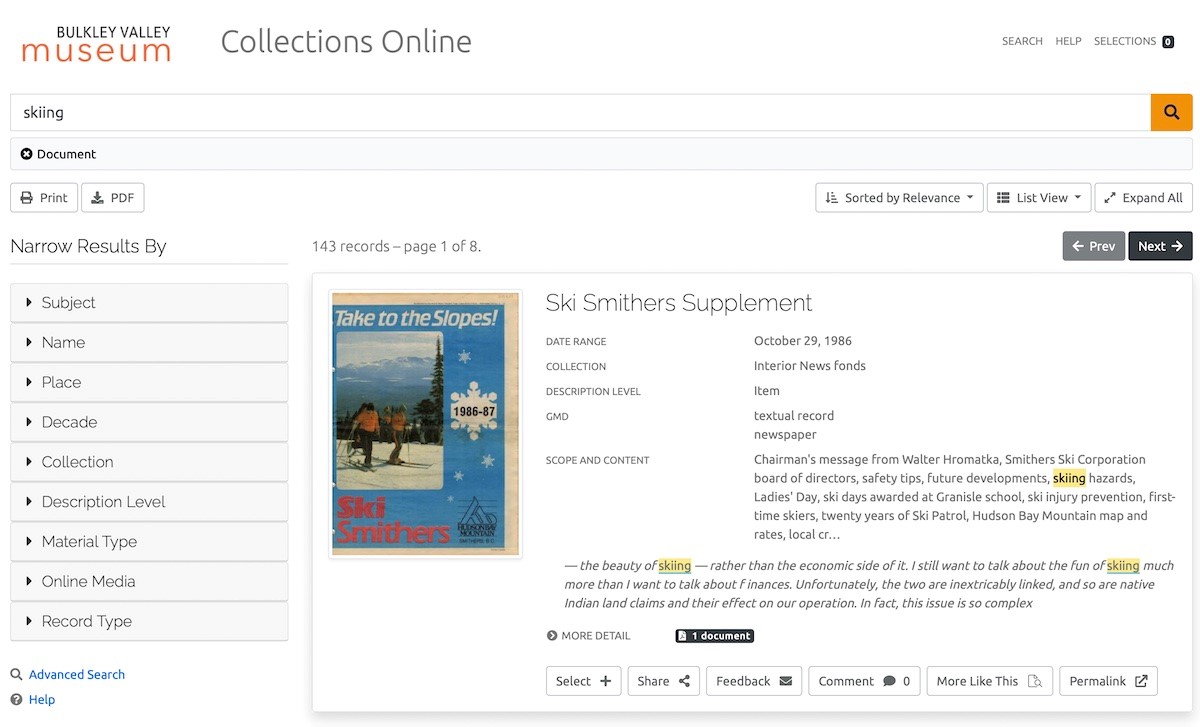The image size is (1200, 727).
Task: Find More Like This record
Action: [x=989, y=681]
